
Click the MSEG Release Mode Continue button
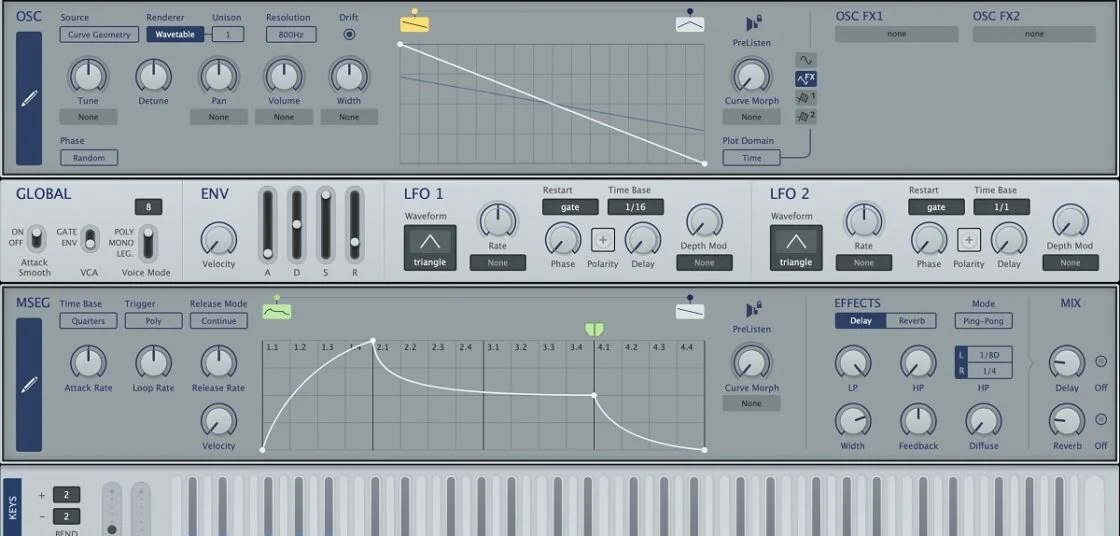(x=218, y=321)
